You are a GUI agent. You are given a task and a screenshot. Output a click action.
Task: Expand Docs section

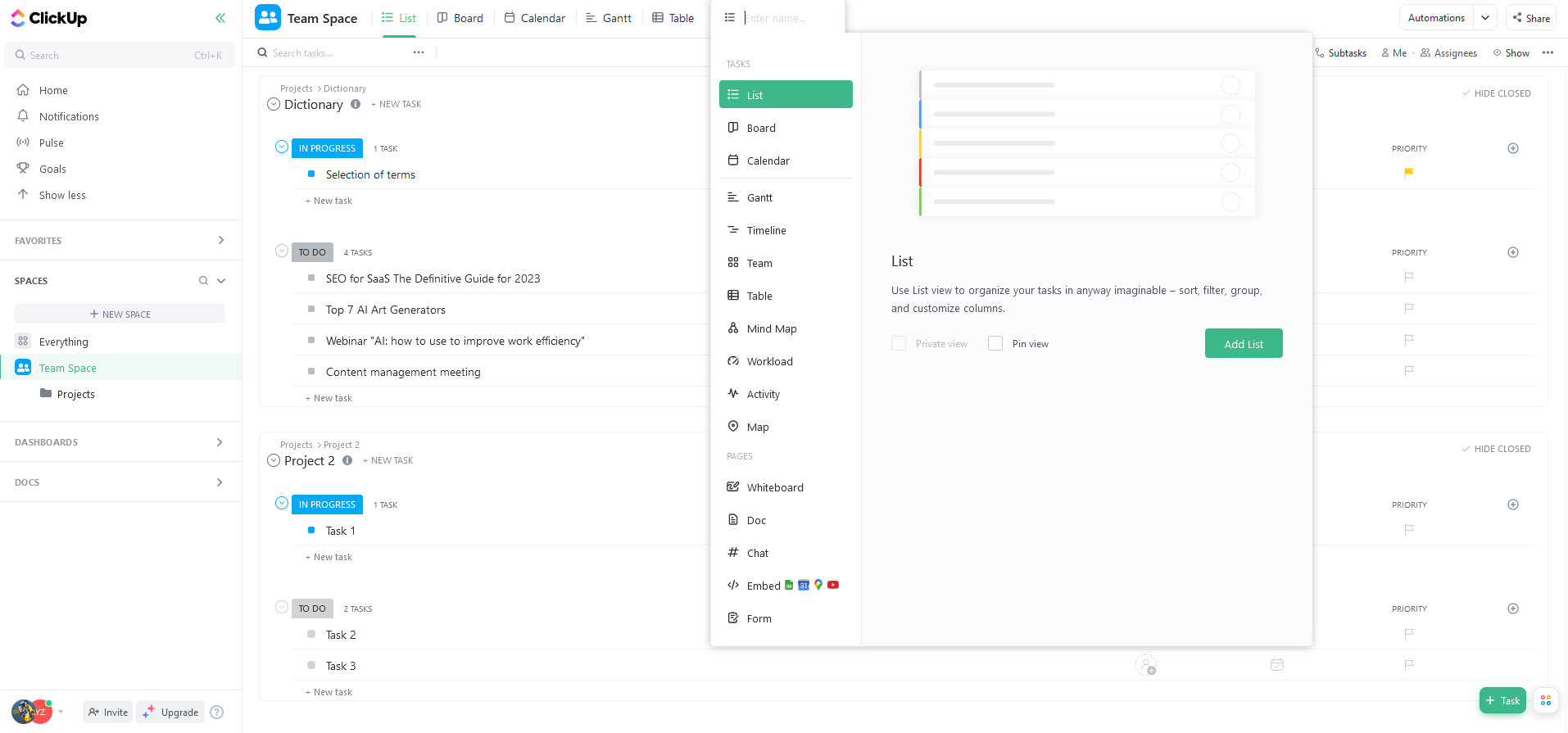point(220,482)
